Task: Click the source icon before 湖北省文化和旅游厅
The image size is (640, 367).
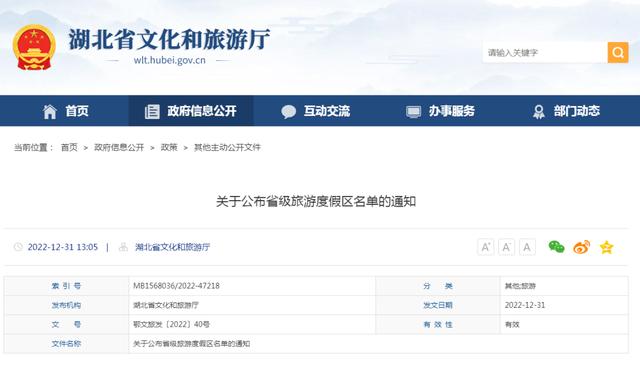Action: click(x=123, y=247)
